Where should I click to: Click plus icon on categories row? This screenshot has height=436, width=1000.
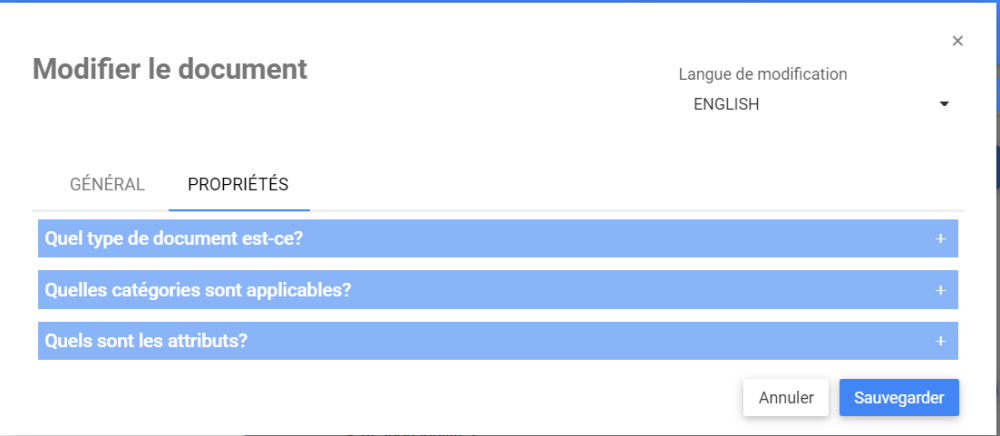click(940, 290)
